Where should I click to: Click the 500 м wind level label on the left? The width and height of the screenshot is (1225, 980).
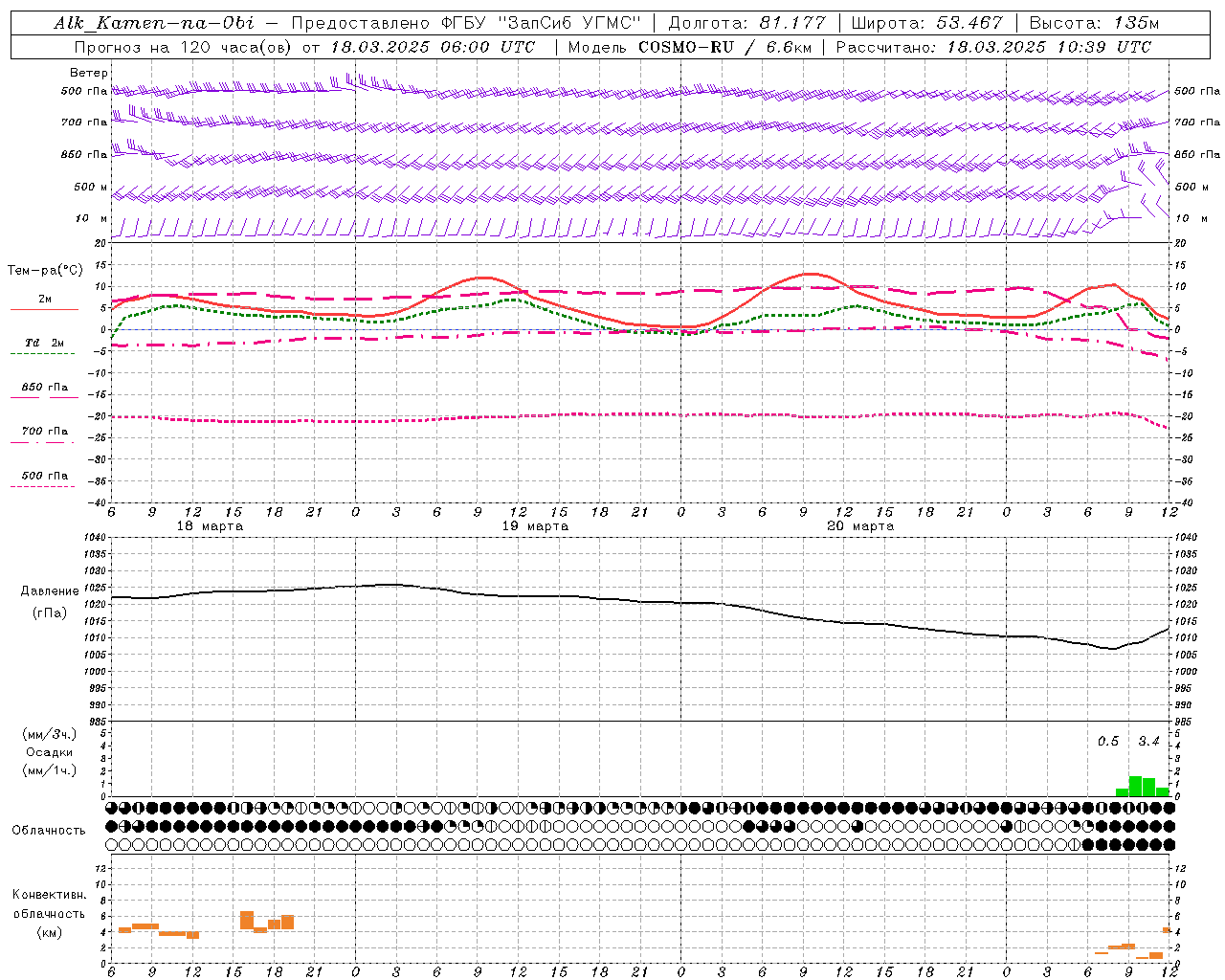click(91, 187)
